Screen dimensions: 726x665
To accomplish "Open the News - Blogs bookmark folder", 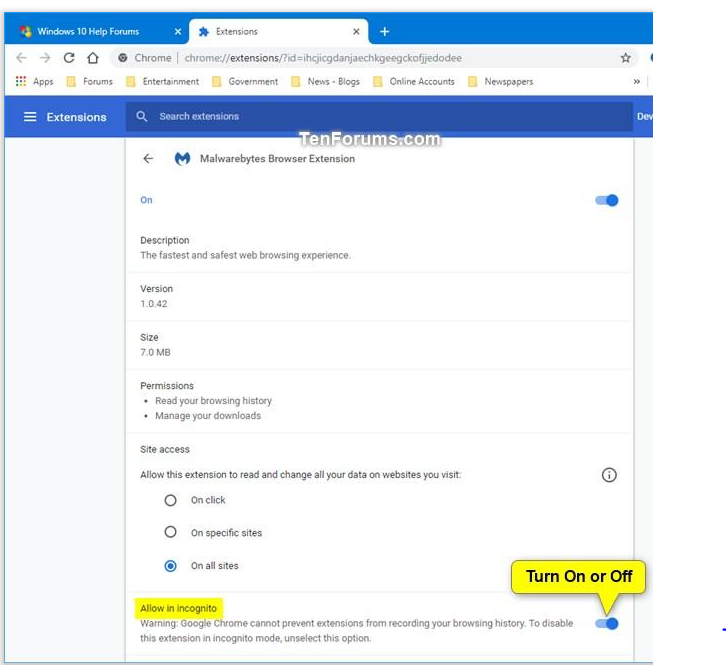I will [x=325, y=82].
